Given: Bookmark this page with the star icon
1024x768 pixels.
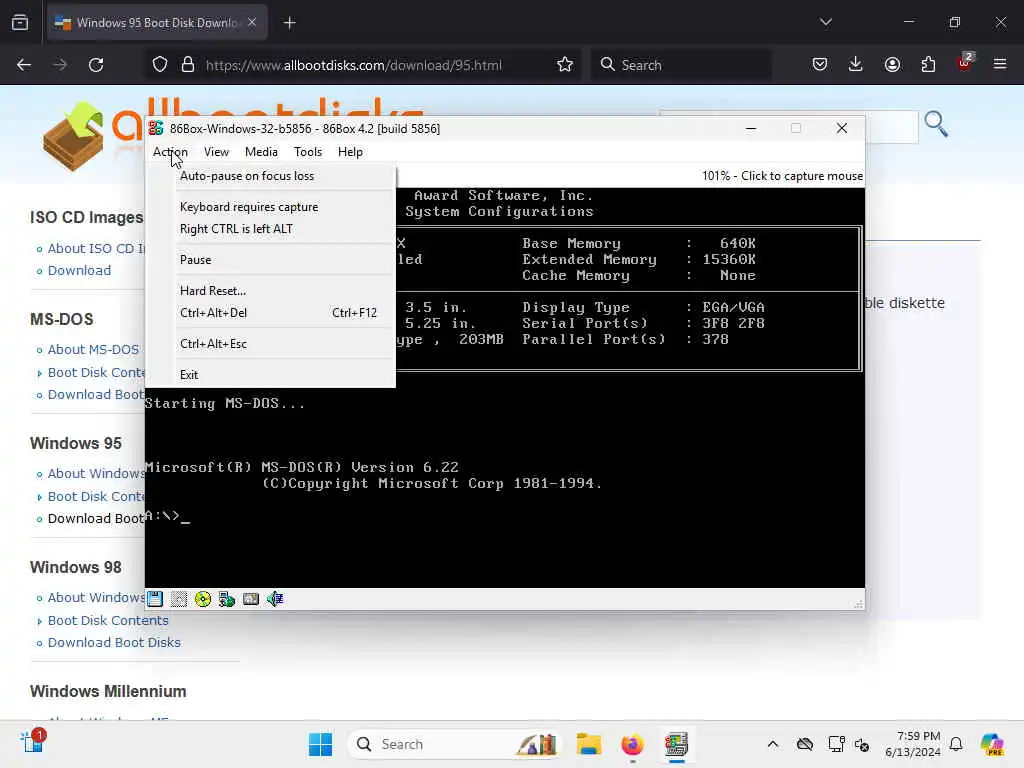Looking at the screenshot, I should 565,65.
